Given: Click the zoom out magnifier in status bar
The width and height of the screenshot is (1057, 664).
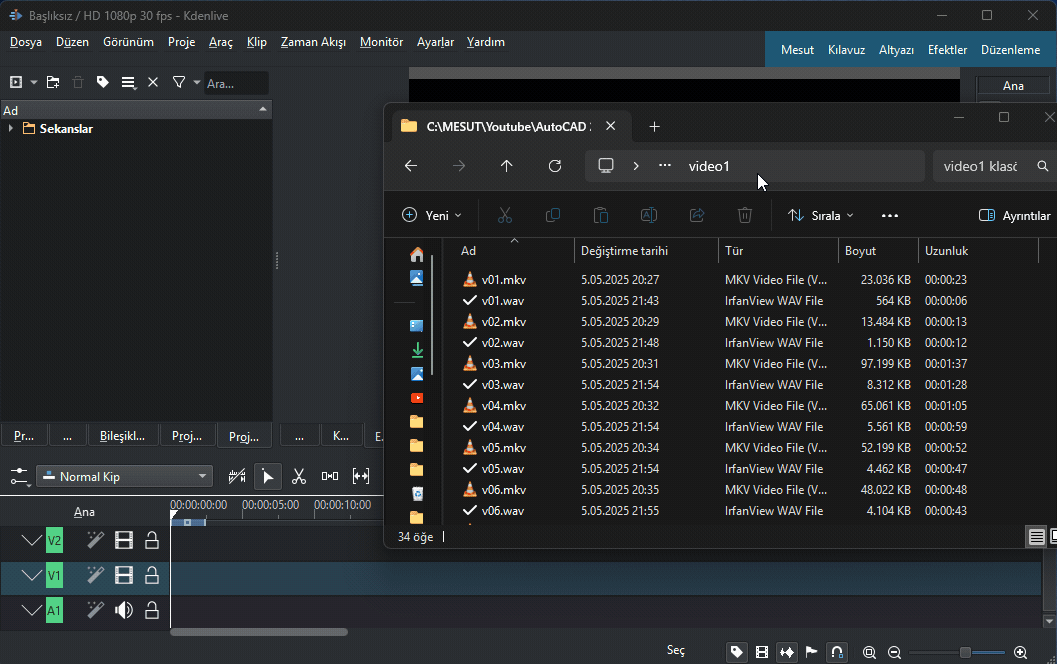Looking at the screenshot, I should (895, 652).
